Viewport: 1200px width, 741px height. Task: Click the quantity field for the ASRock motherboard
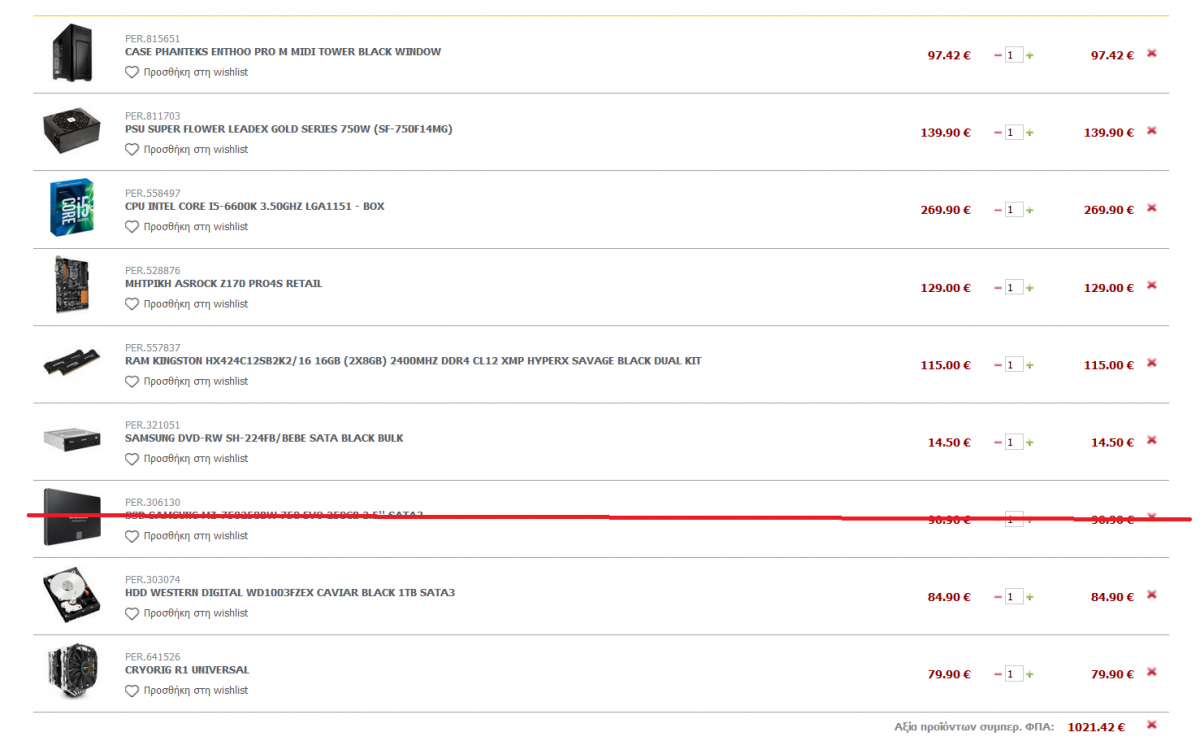click(x=1014, y=288)
